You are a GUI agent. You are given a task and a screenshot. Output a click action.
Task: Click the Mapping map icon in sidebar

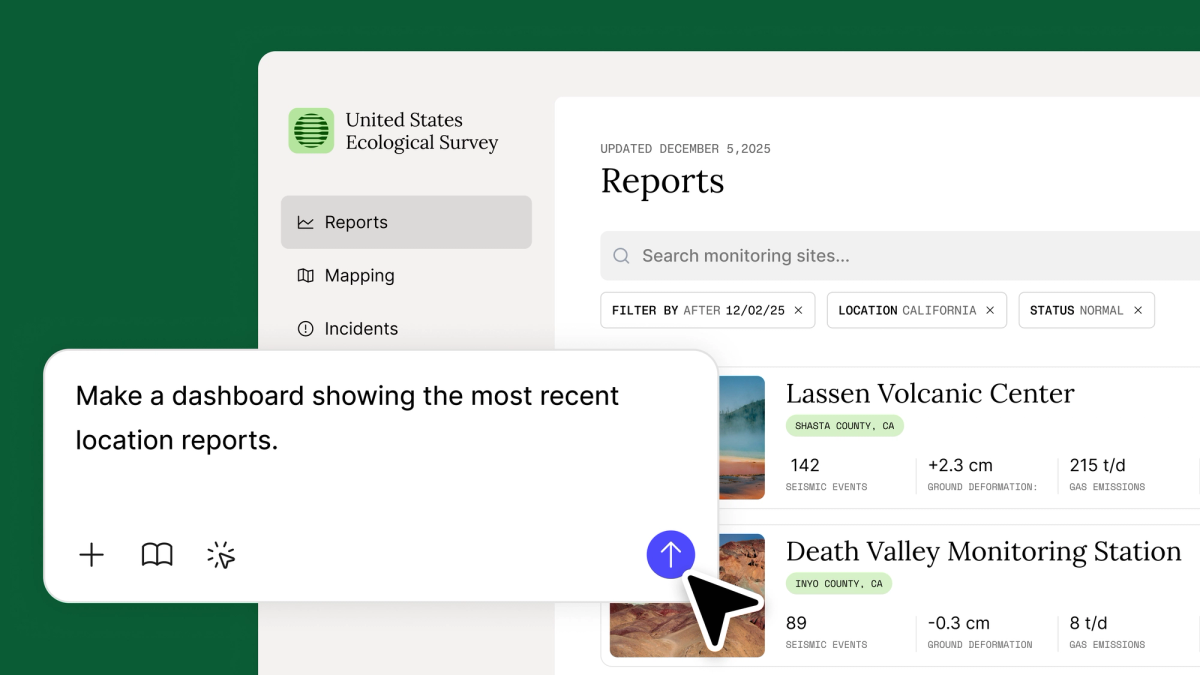tap(306, 275)
